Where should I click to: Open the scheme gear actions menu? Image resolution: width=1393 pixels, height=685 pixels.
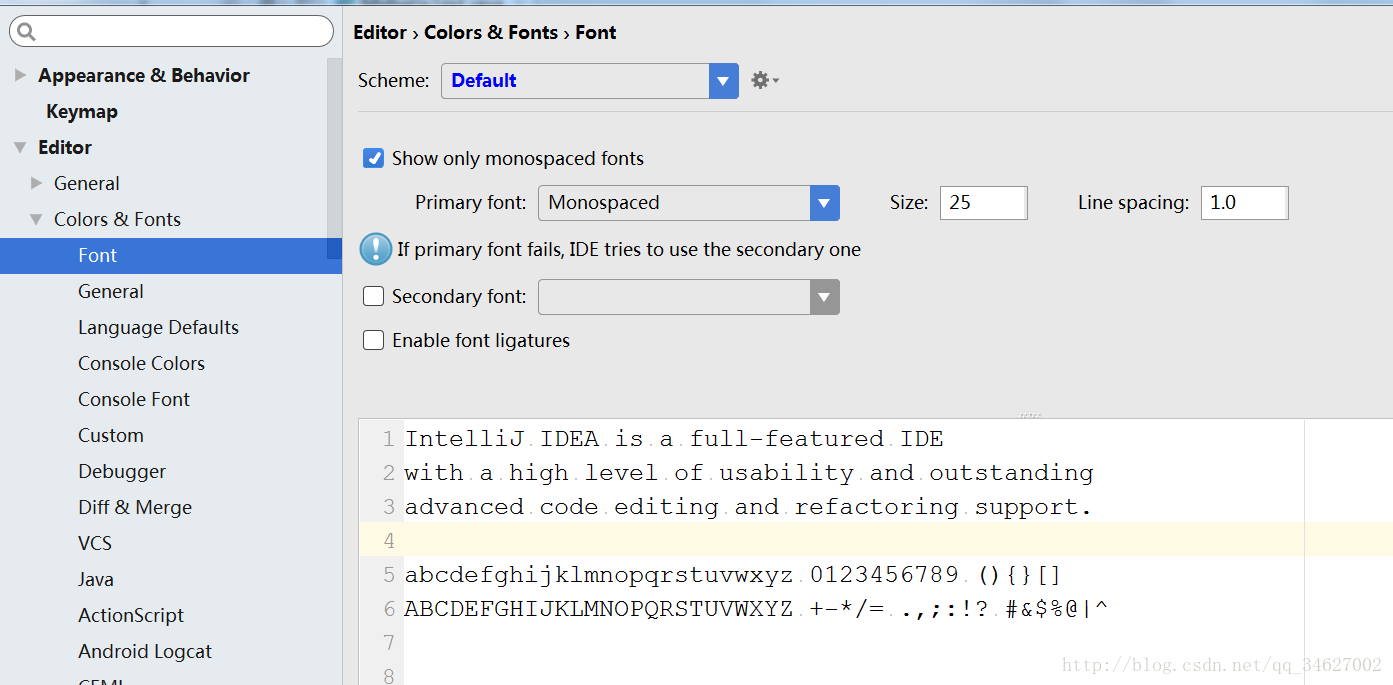tap(765, 80)
